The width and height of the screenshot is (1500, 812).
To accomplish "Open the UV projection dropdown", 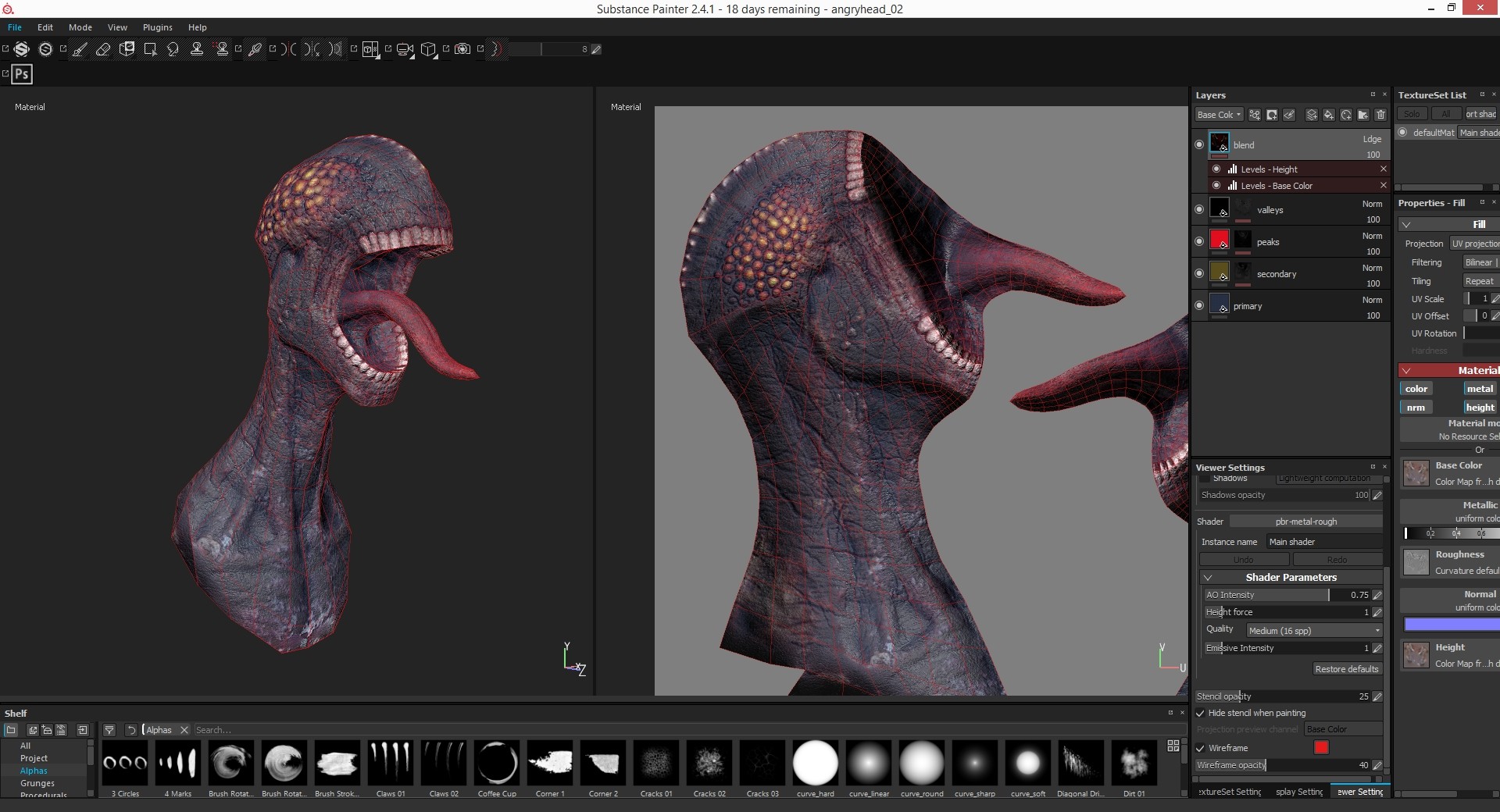I will tap(1474, 244).
